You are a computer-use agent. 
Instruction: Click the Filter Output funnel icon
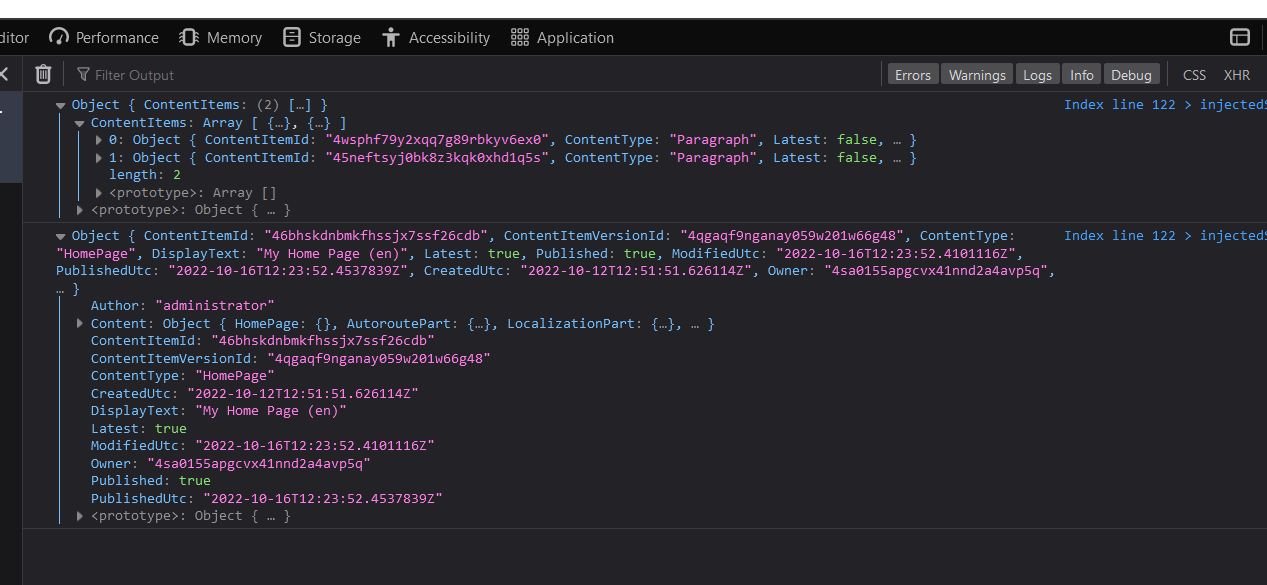click(83, 75)
